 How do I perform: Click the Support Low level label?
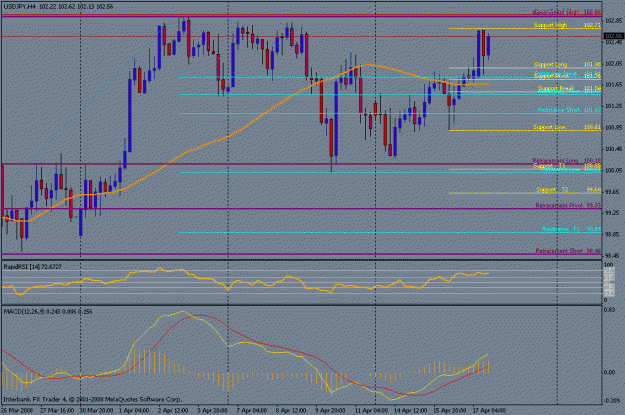(567, 127)
